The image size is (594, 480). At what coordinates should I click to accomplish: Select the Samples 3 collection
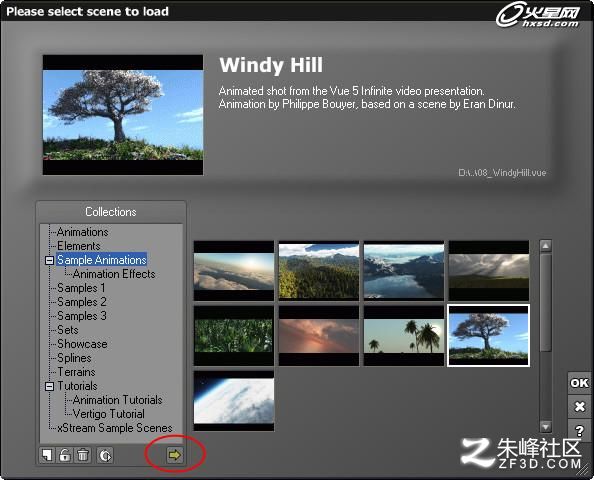tap(82, 316)
